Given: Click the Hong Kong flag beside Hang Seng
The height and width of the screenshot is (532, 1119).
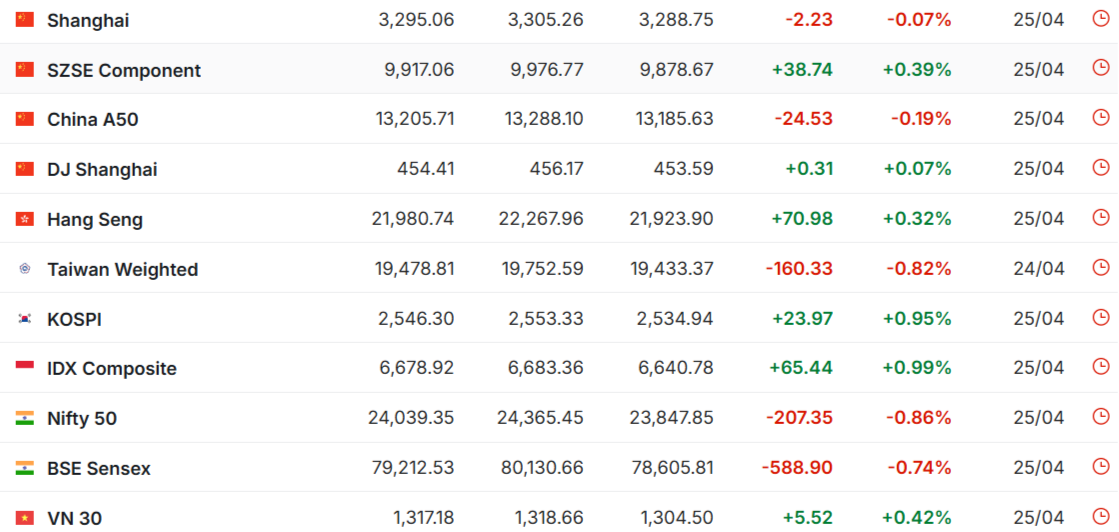Looking at the screenshot, I should click(25, 219).
